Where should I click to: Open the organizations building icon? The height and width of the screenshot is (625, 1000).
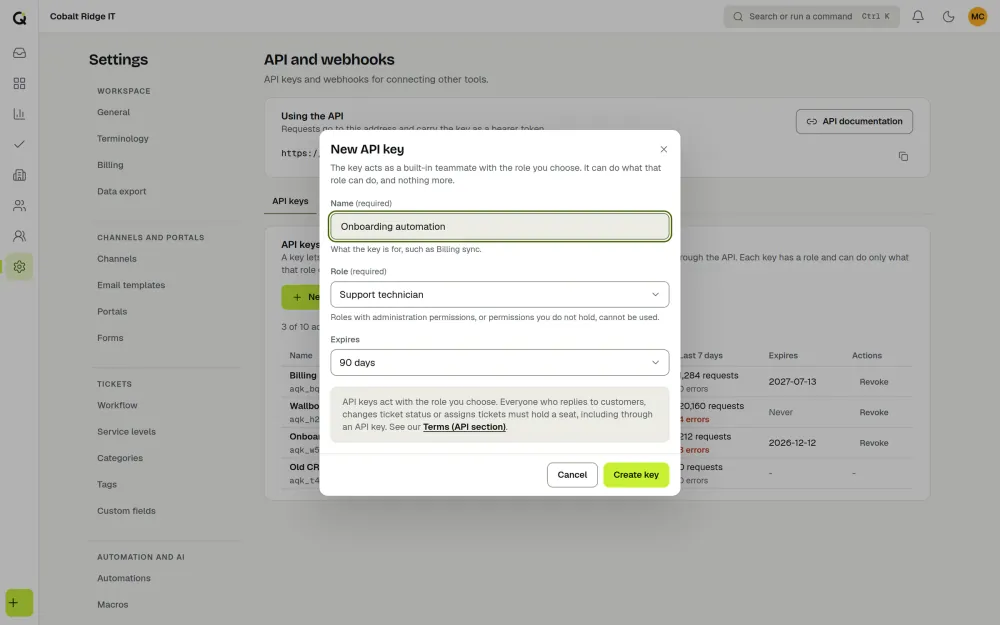pyautogui.click(x=19, y=175)
